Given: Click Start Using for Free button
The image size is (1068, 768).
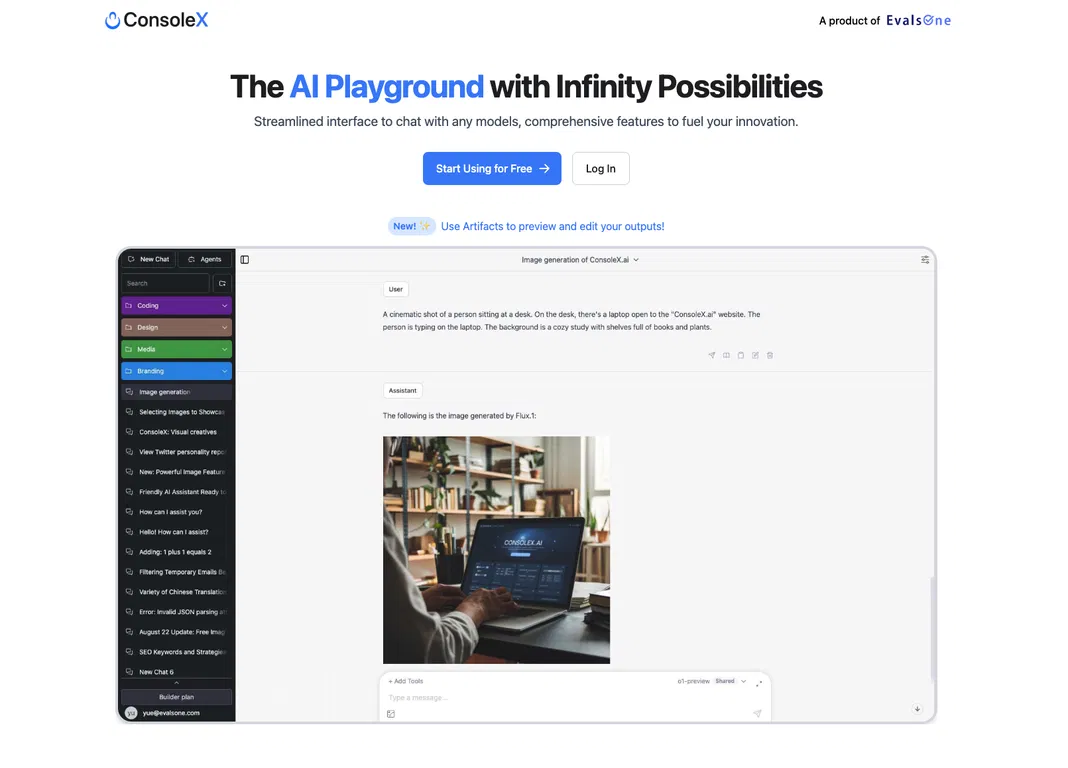Looking at the screenshot, I should click(x=492, y=168).
